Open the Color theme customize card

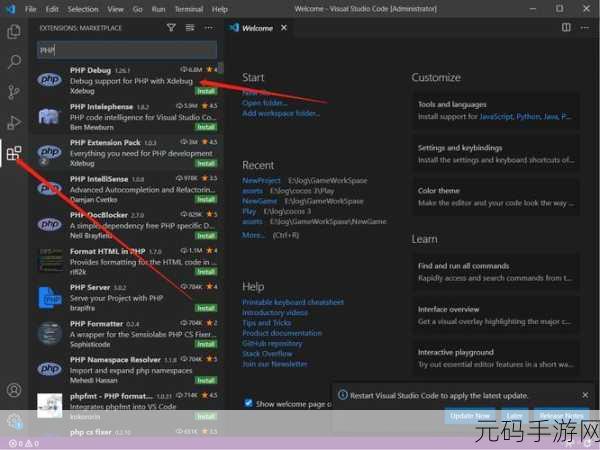pyautogui.click(x=496, y=197)
